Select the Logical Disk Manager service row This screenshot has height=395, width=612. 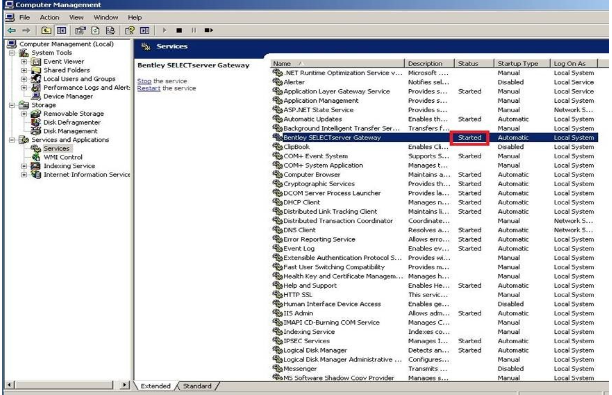pos(434,350)
